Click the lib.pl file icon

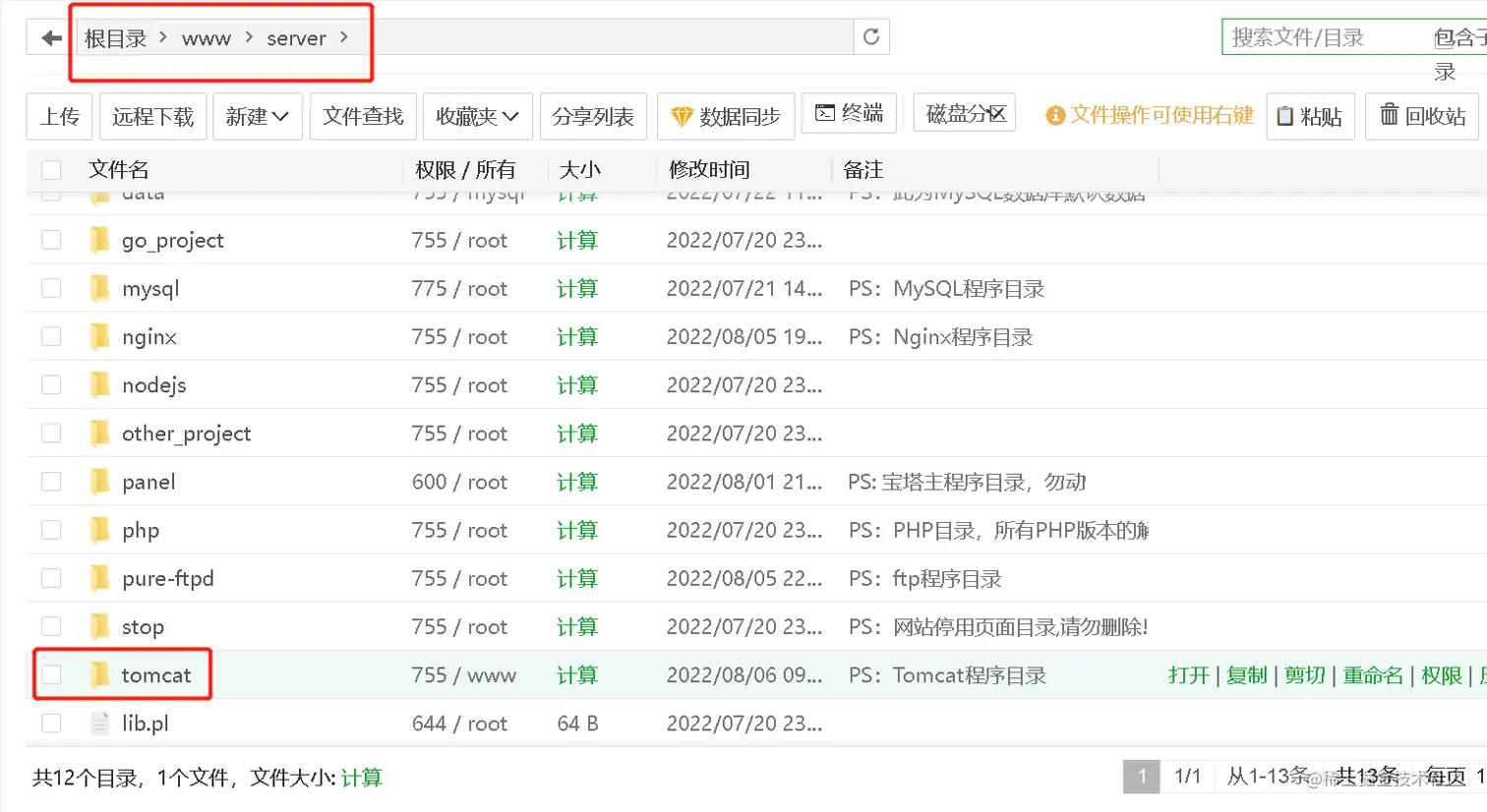tap(100, 724)
